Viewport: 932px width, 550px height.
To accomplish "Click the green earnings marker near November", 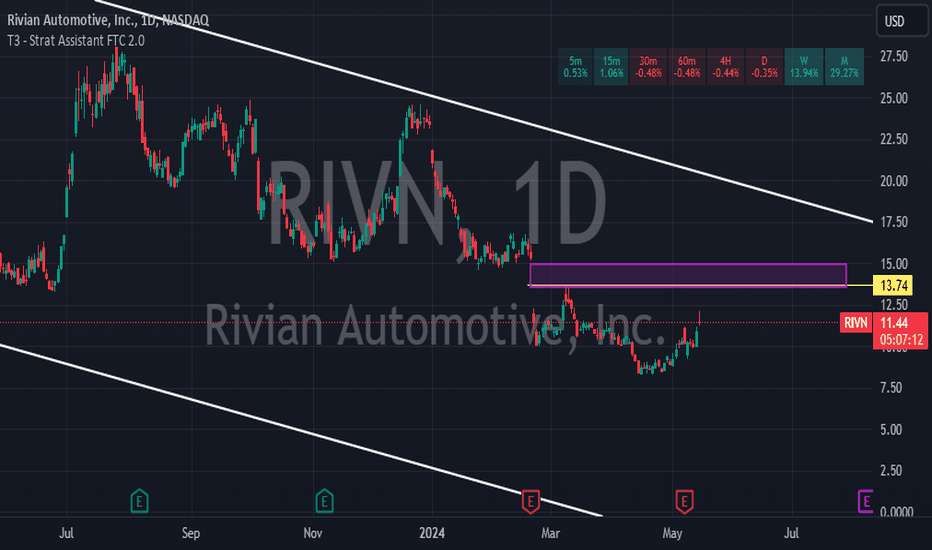I will click(x=324, y=501).
